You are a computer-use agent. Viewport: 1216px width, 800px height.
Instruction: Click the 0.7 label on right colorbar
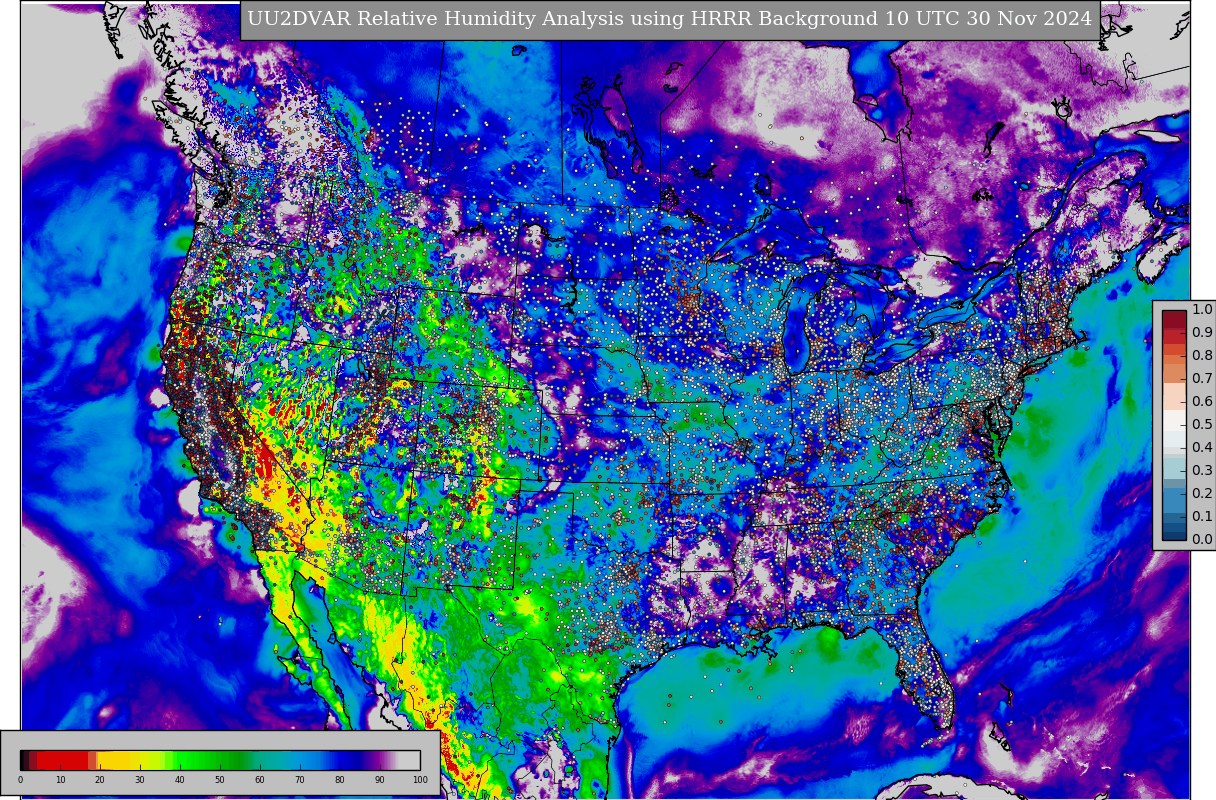[x=1202, y=379]
